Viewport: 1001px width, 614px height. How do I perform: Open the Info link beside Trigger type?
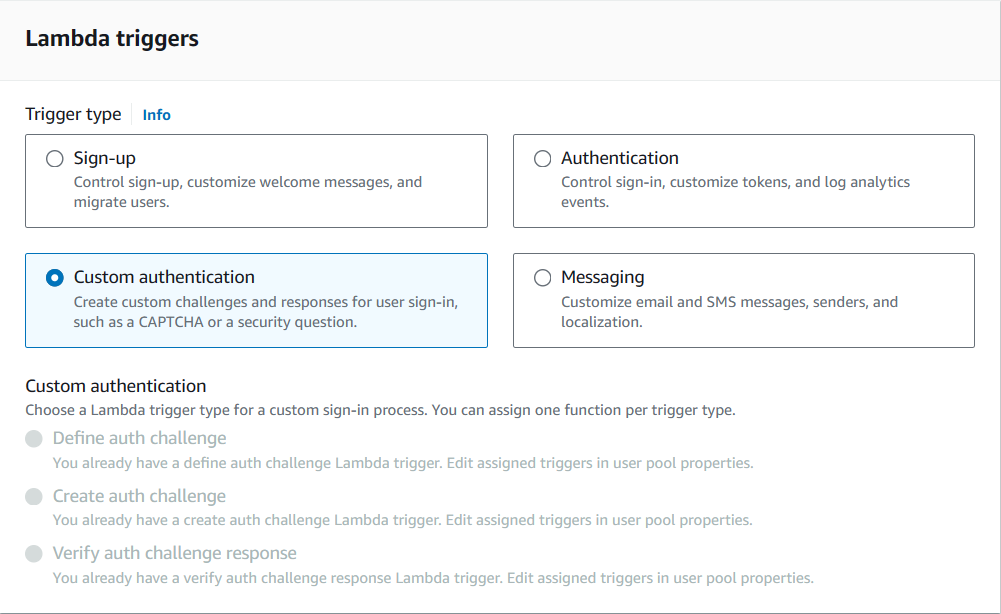(156, 115)
